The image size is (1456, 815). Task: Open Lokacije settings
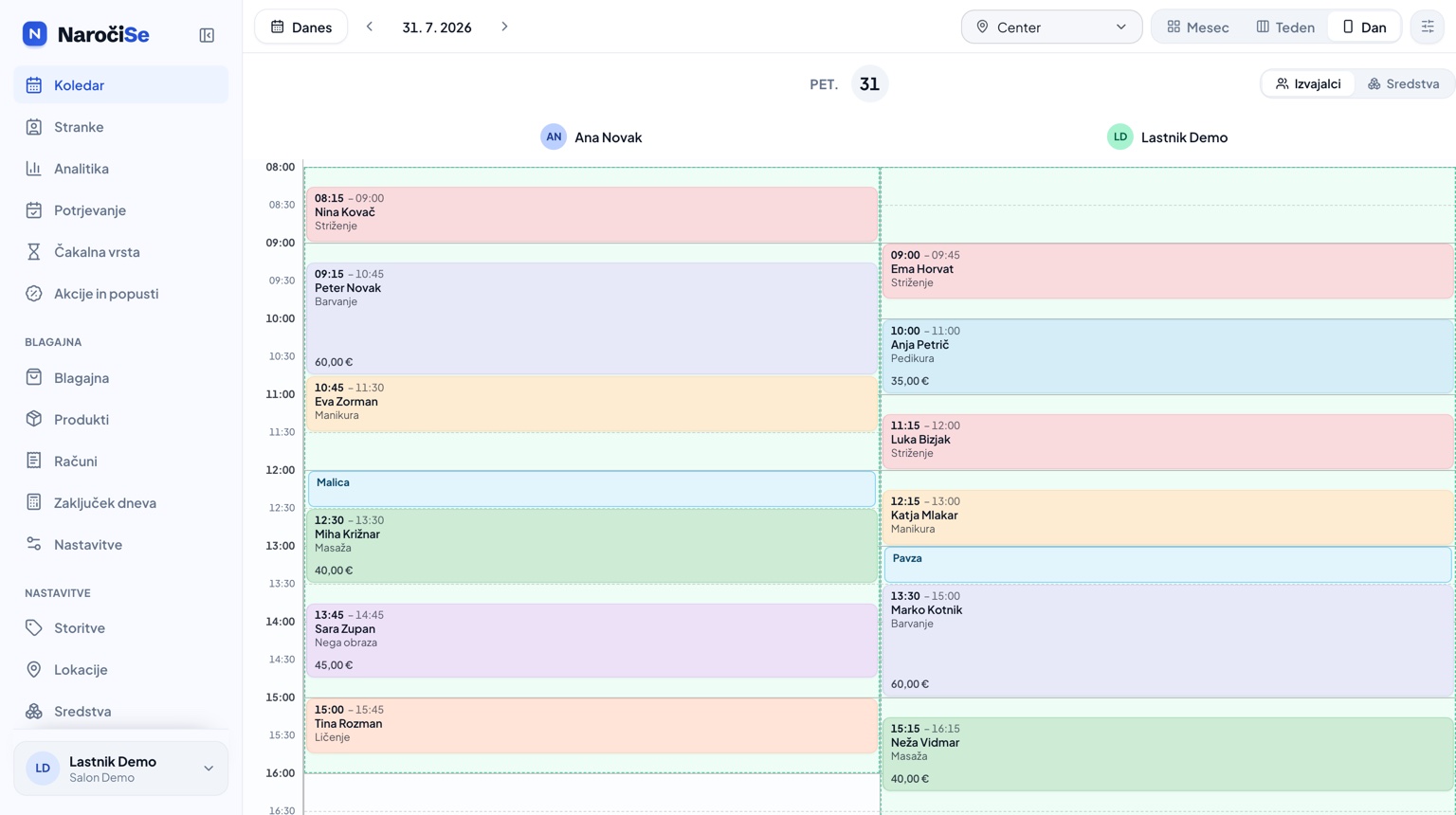pos(121,670)
